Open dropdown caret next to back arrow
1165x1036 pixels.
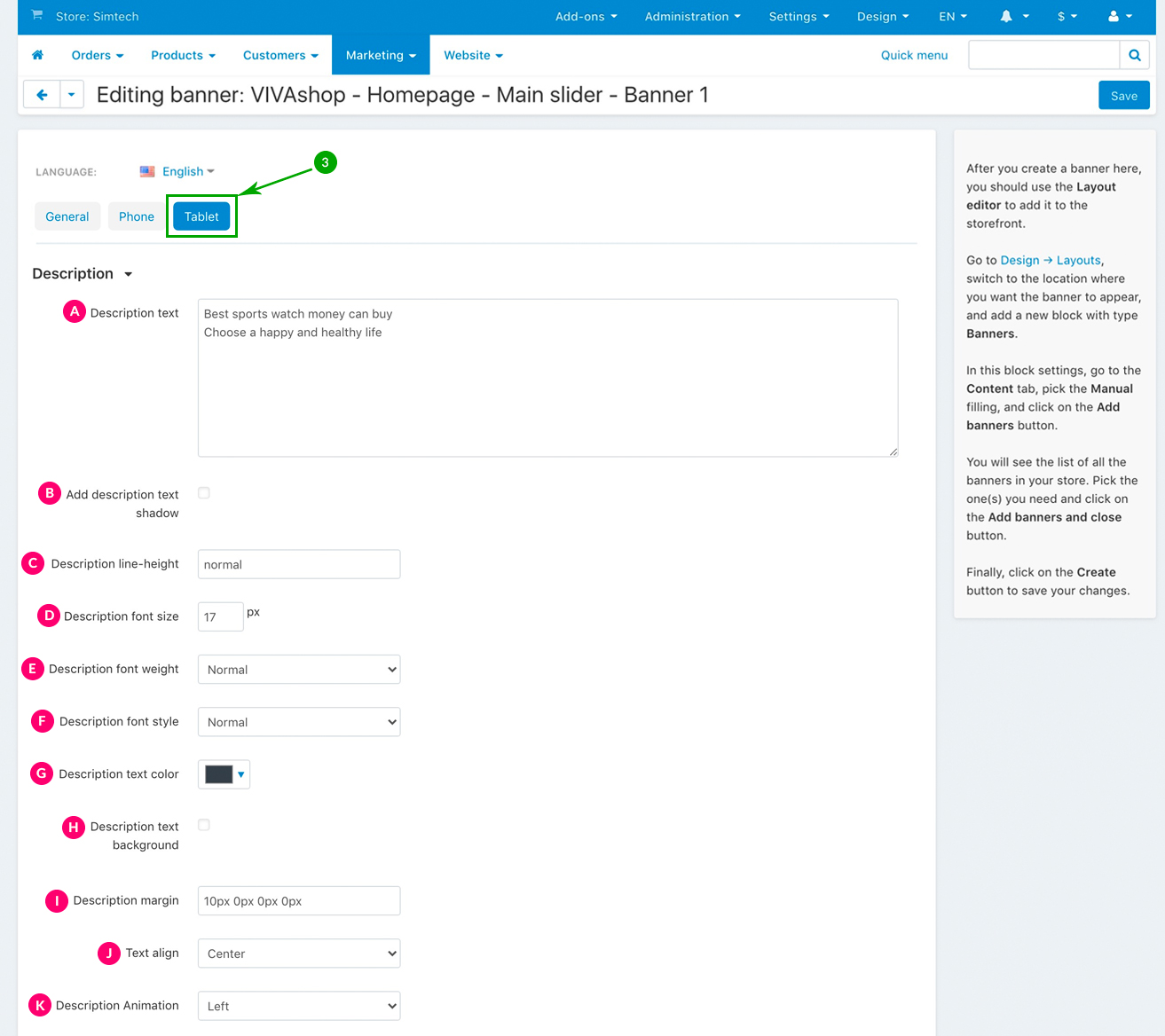72,95
